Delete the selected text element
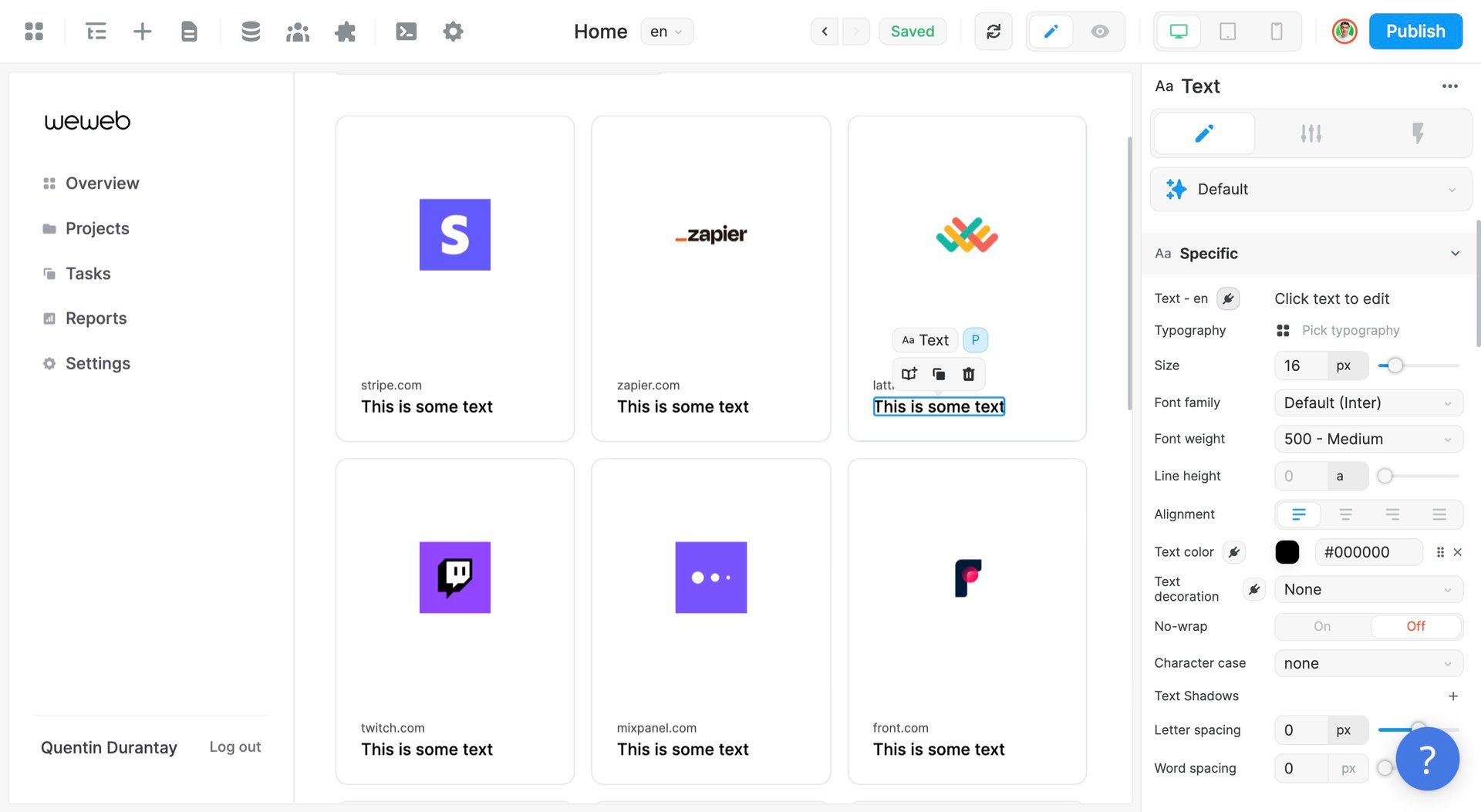 (x=969, y=374)
